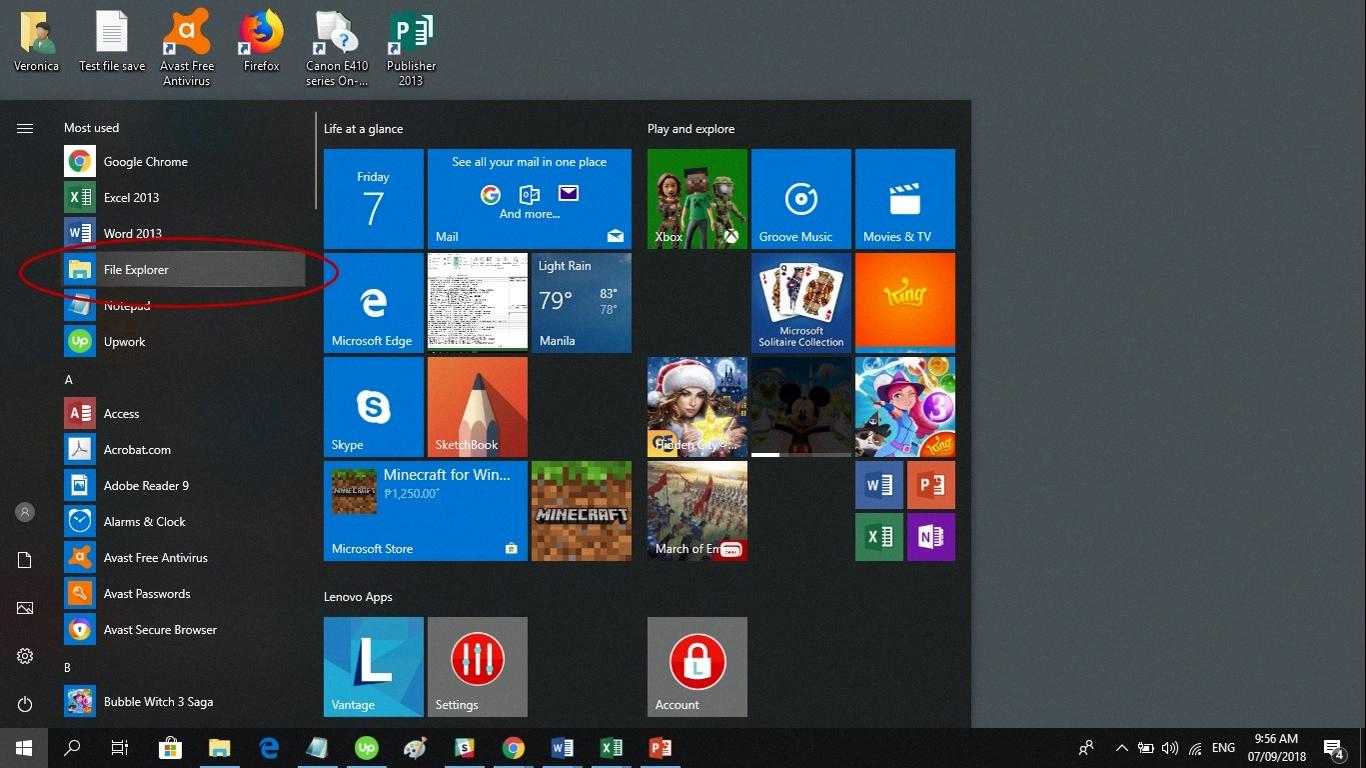The width and height of the screenshot is (1366, 768).
Task: Open Task View on the taskbar
Action: [x=120, y=748]
